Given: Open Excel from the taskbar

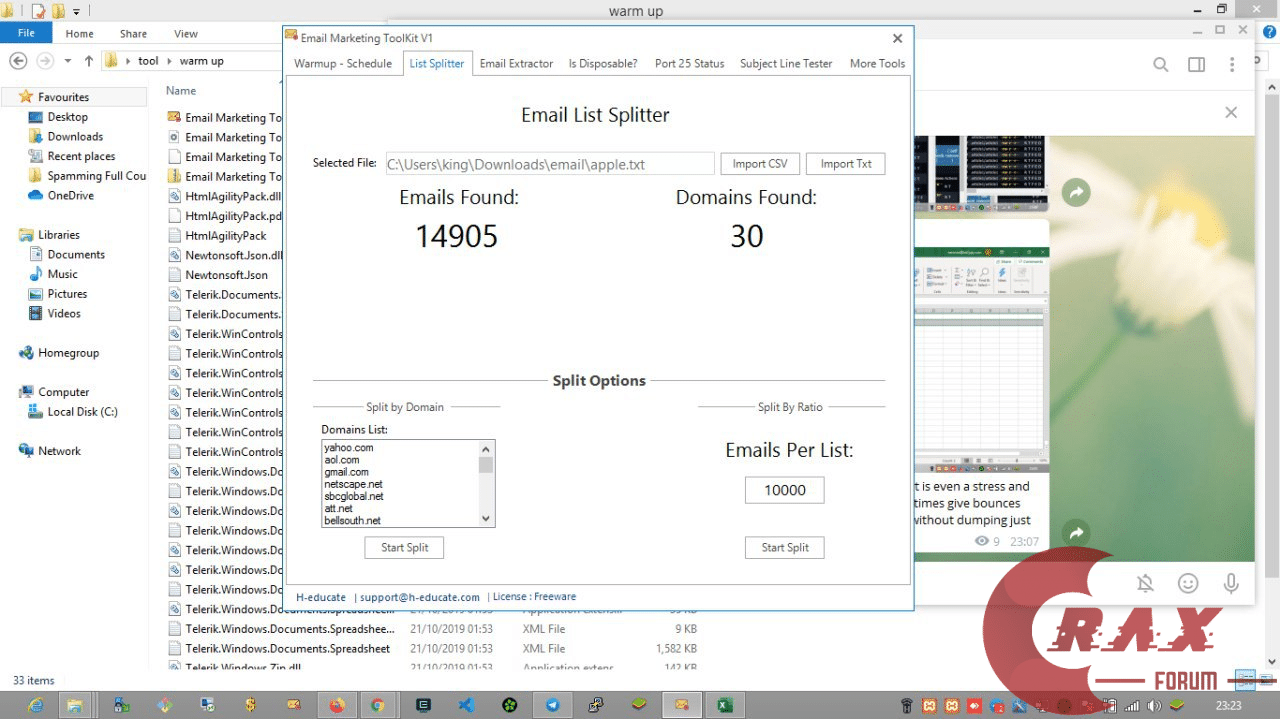Looking at the screenshot, I should coord(724,704).
